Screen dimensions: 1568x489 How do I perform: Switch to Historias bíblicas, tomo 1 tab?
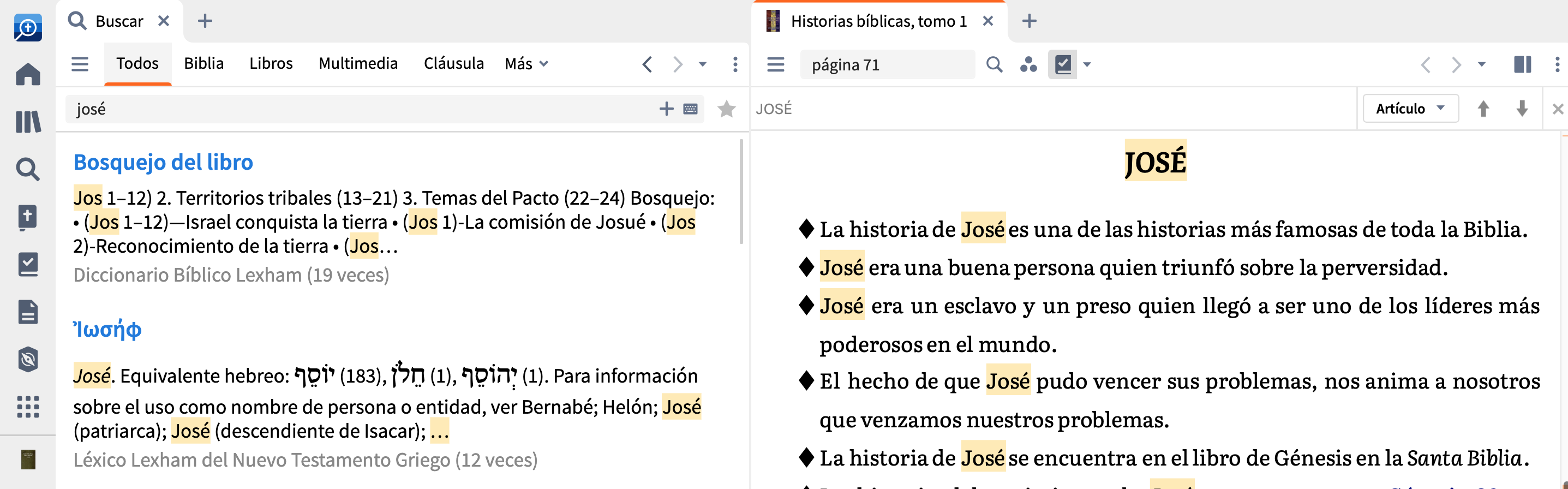pos(878,21)
